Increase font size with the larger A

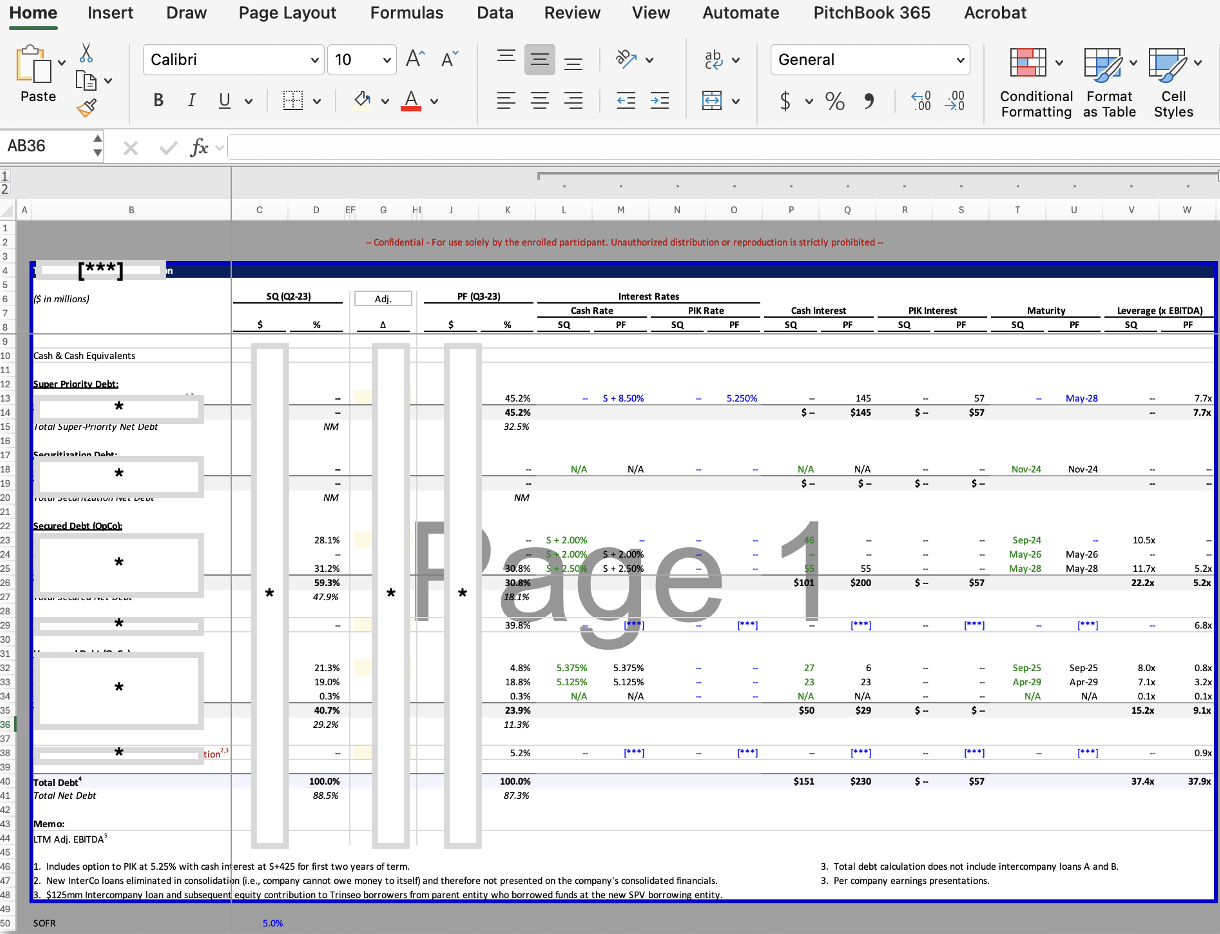click(x=415, y=59)
